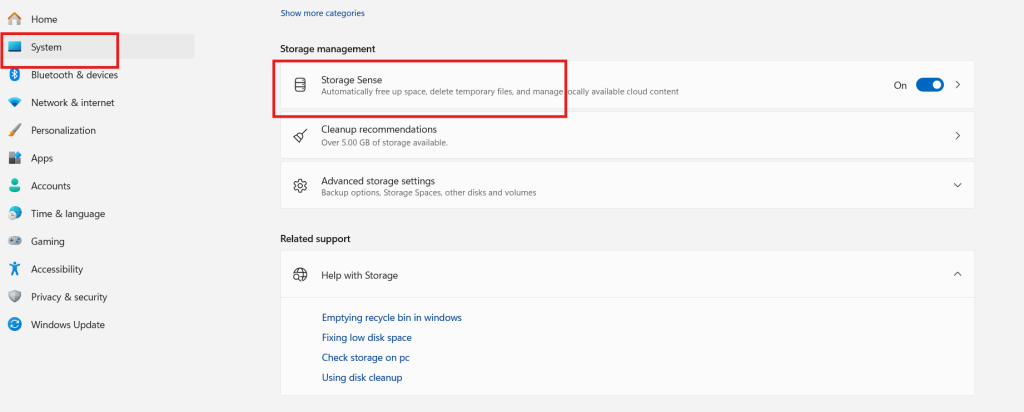Turn off the Storage Sense toggle

pyautogui.click(x=930, y=85)
